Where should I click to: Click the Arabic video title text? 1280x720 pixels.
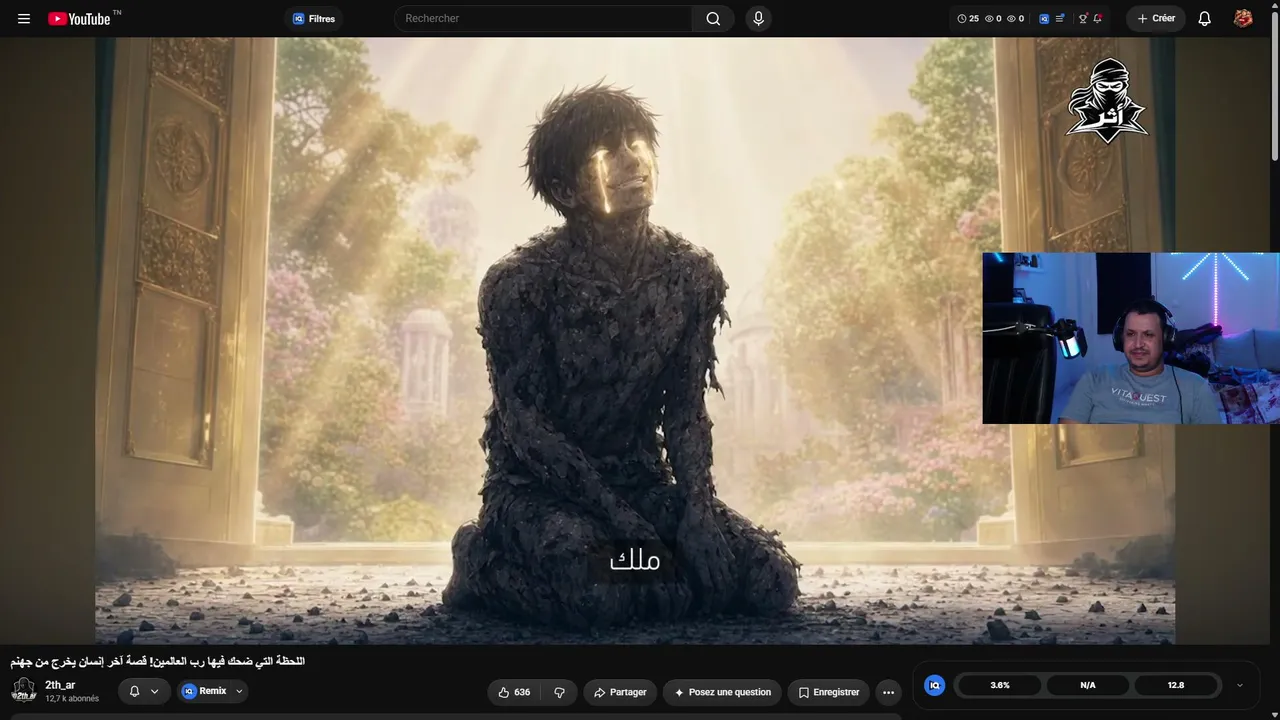(x=158, y=661)
